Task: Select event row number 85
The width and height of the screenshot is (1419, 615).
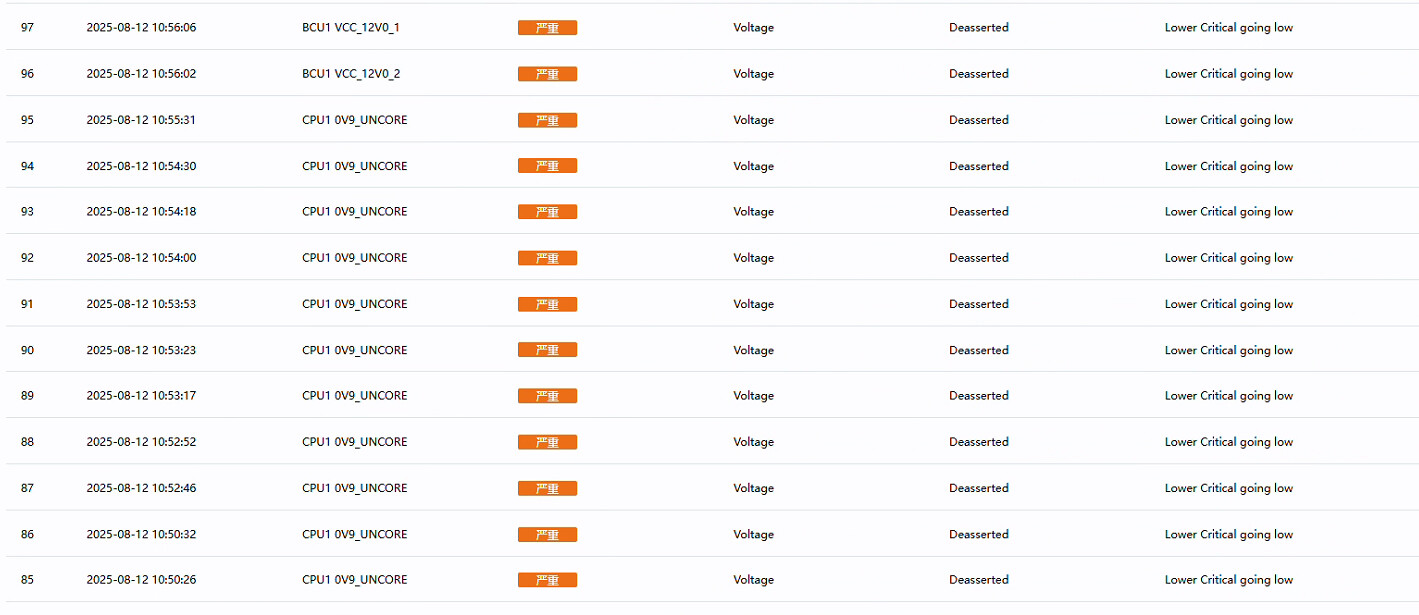Action: [27, 580]
